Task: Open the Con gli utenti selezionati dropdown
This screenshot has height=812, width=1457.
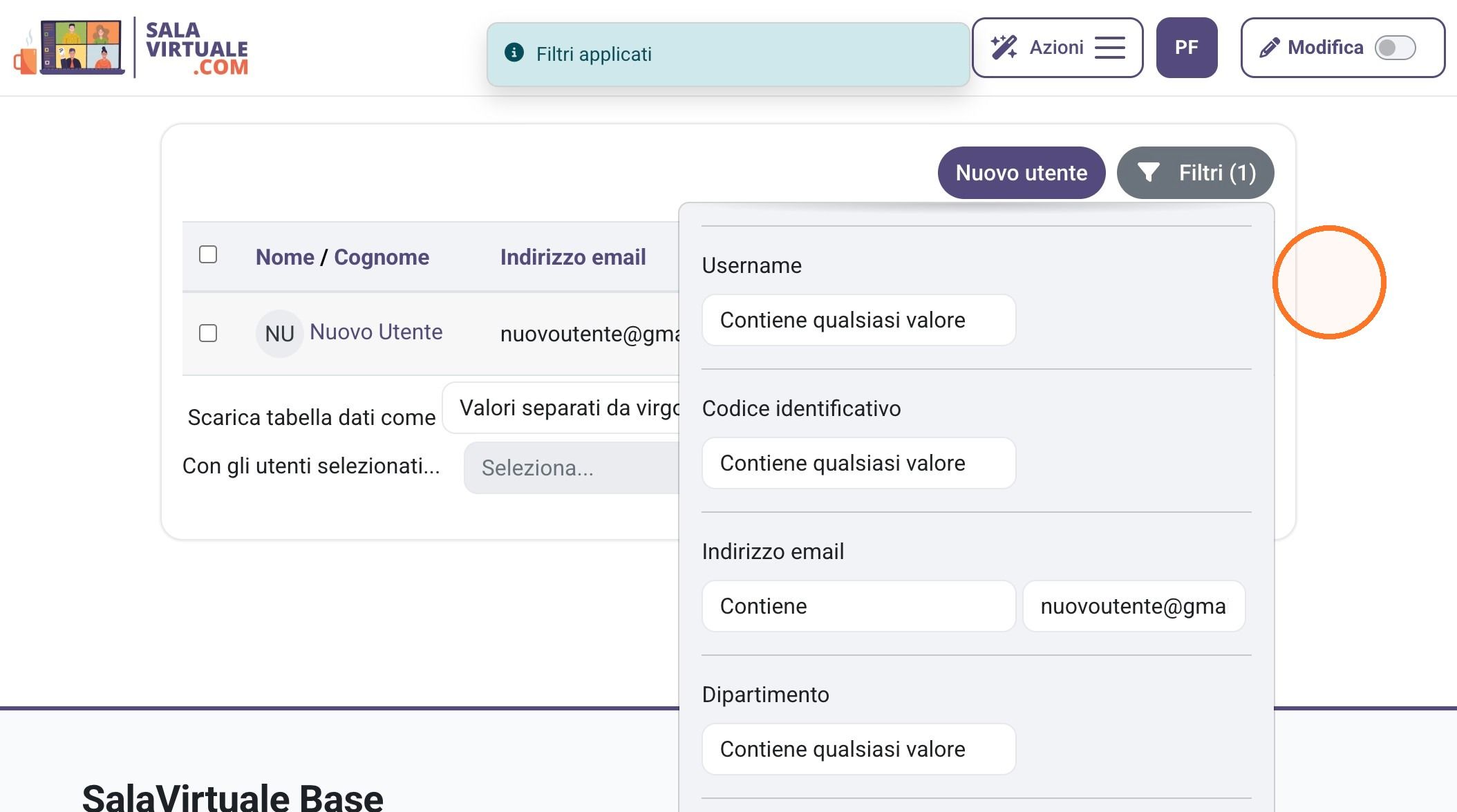Action: pyautogui.click(x=572, y=468)
